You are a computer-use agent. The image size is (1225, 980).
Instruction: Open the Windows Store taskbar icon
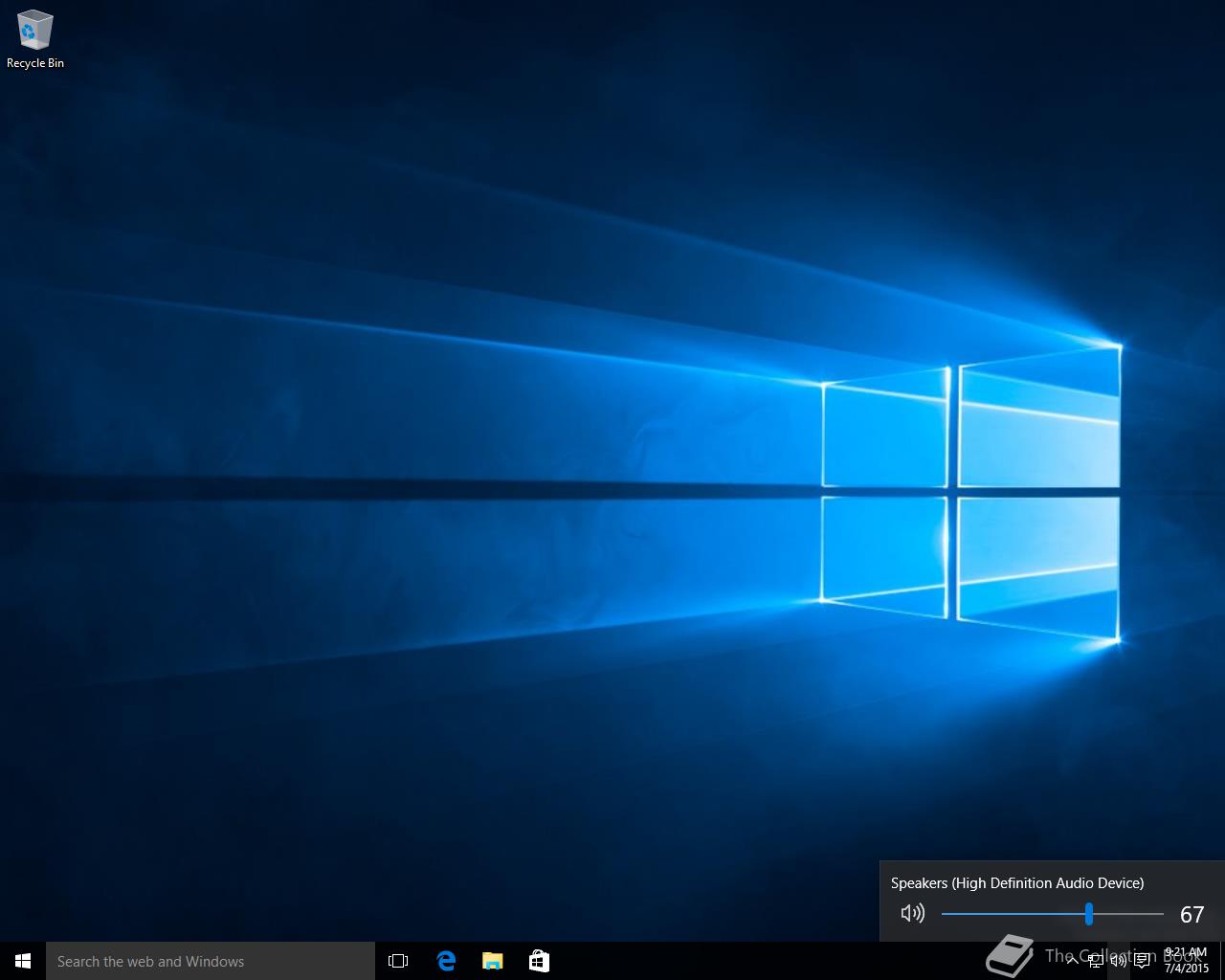(x=539, y=961)
